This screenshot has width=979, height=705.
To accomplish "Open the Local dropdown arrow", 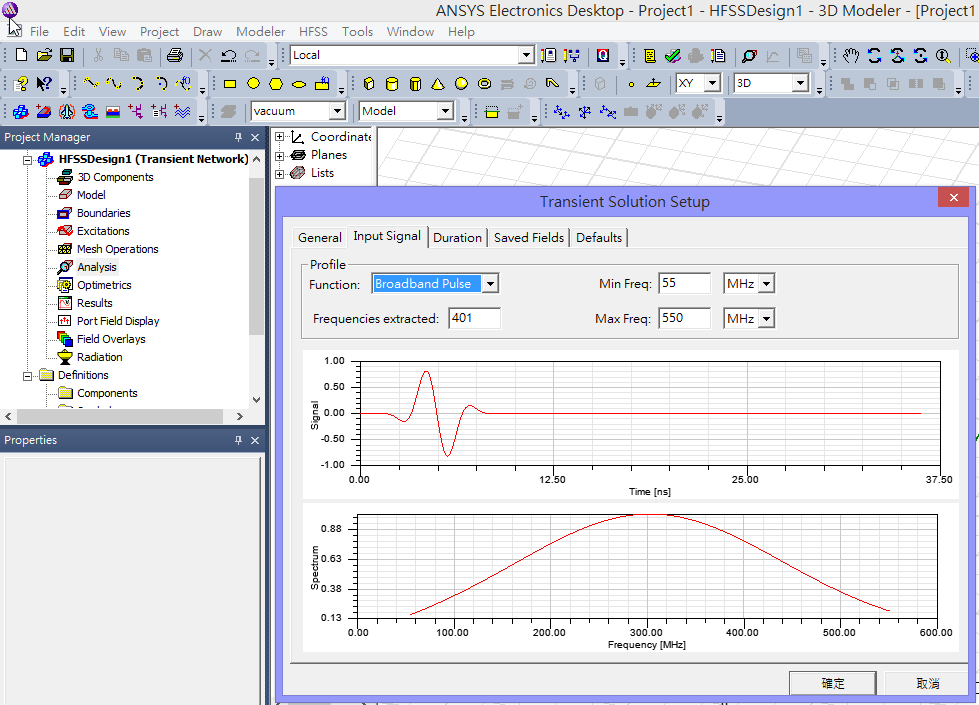I will pyautogui.click(x=526, y=55).
